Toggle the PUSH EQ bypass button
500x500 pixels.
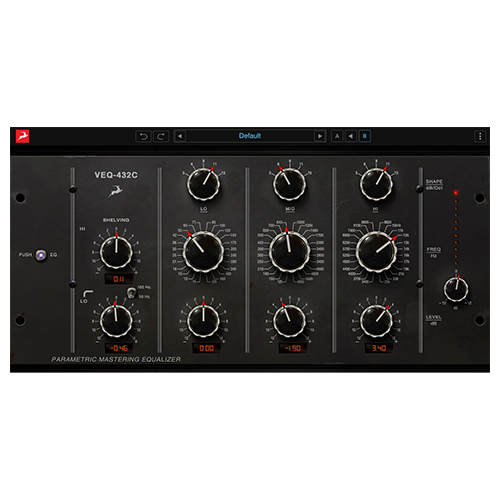click(x=41, y=255)
